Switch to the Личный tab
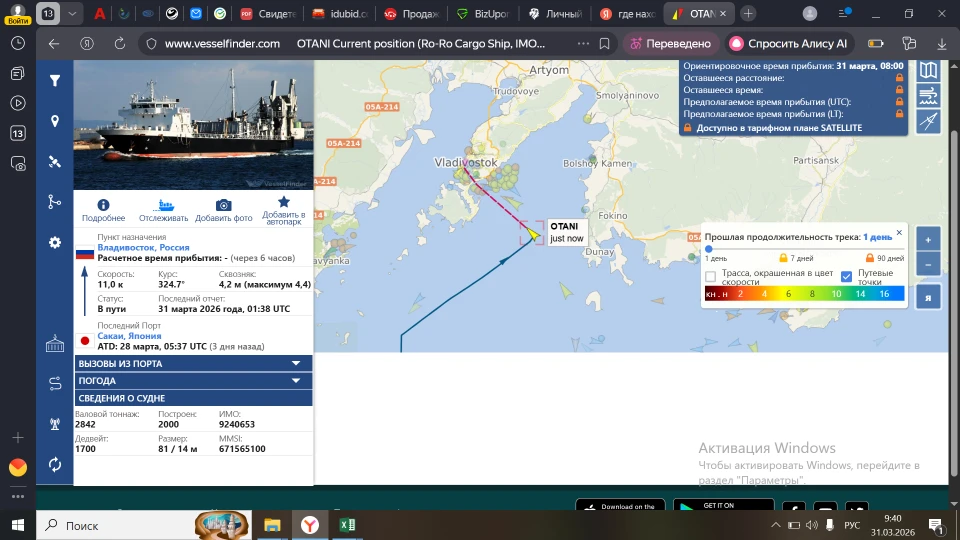Image resolution: width=960 pixels, height=540 pixels. [555, 13]
